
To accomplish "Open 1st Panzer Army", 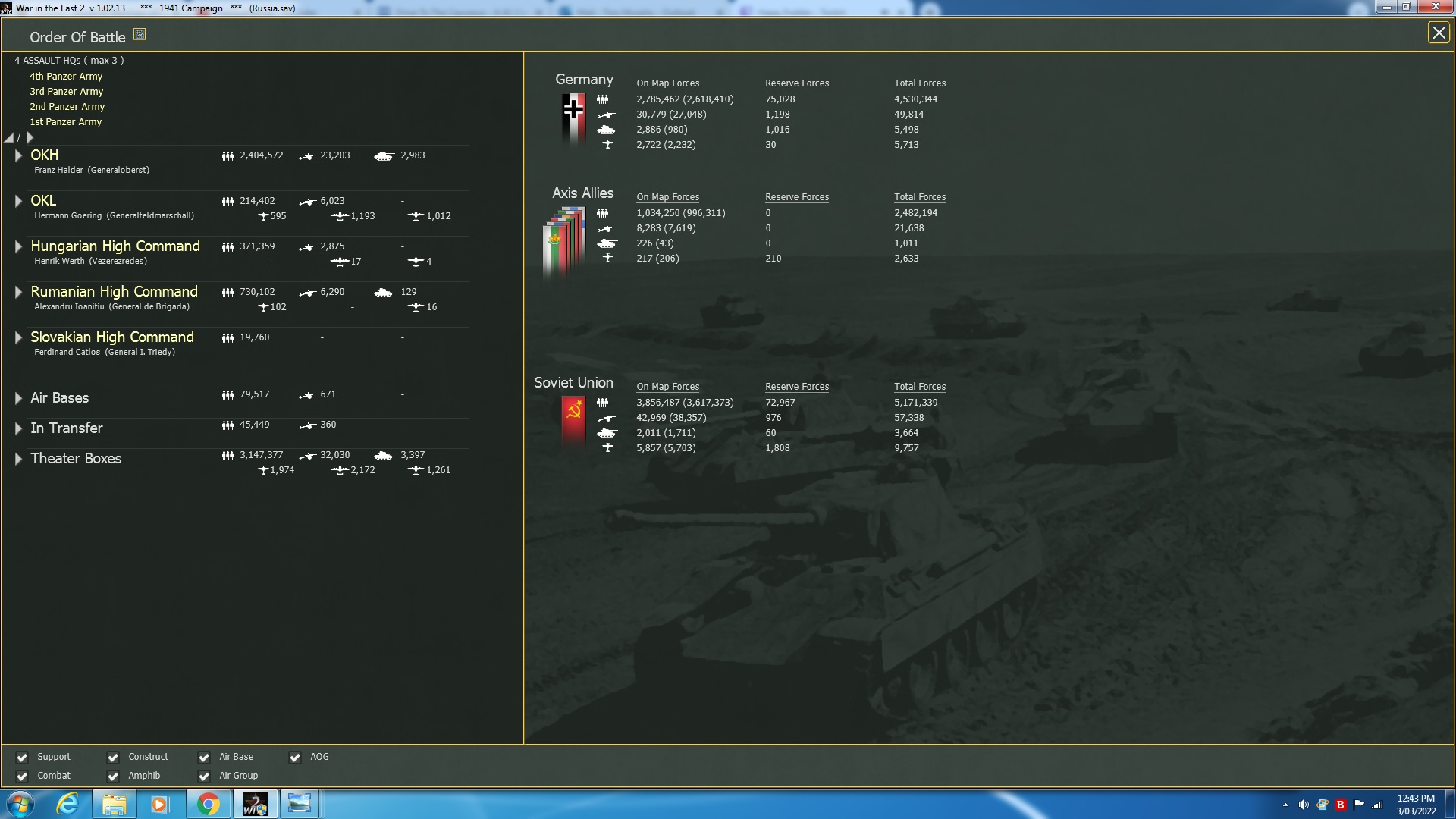I will tap(65, 122).
